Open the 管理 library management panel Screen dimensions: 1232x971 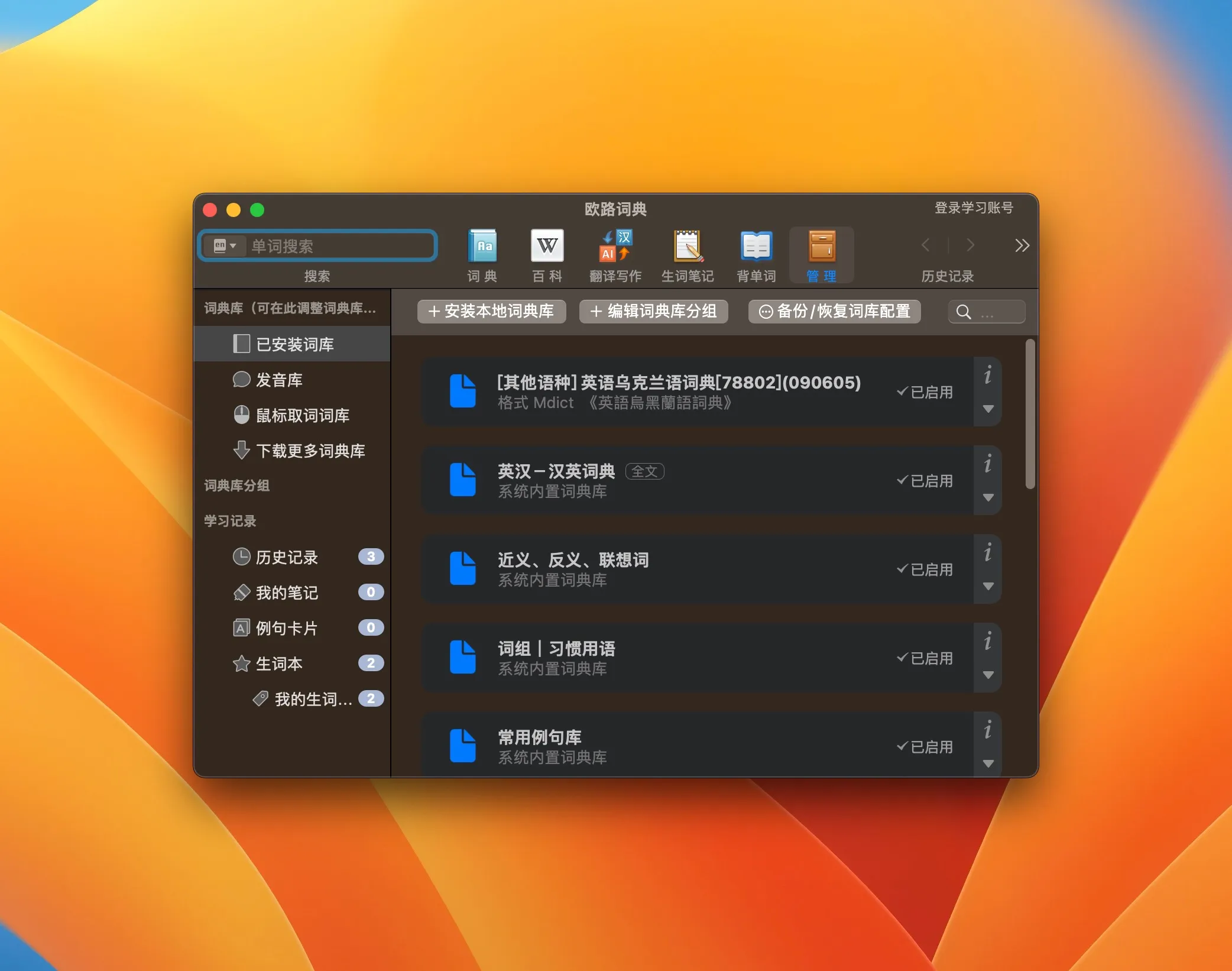point(822,253)
